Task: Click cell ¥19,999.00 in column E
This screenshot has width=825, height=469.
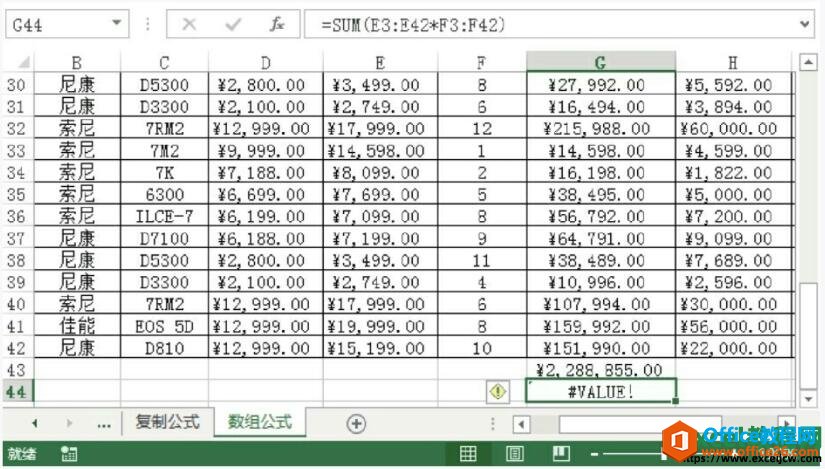Action: (380, 326)
